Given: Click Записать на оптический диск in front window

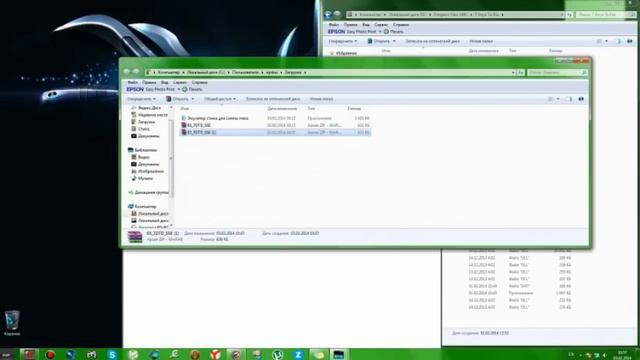Looking at the screenshot, I should click(273, 99).
